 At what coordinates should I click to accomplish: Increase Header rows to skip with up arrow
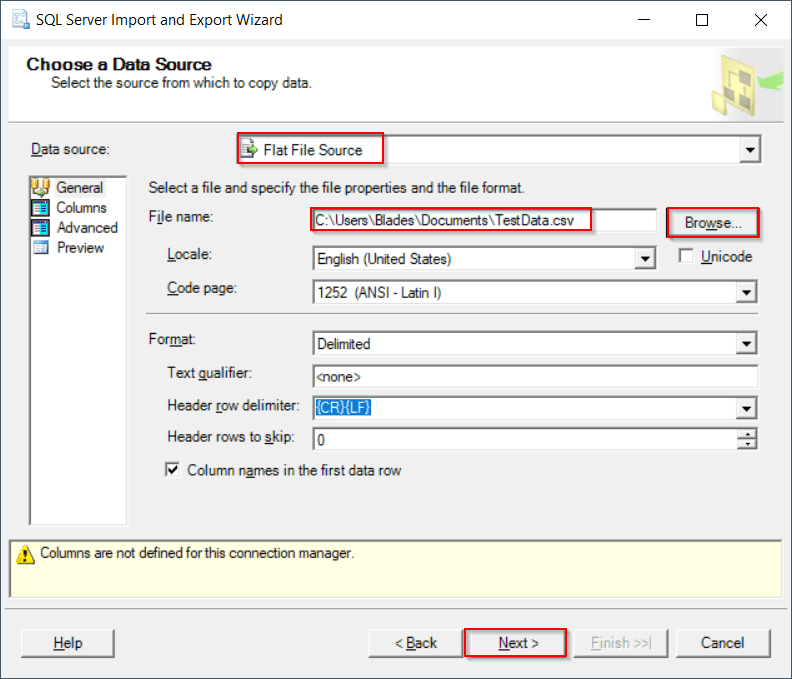(747, 434)
